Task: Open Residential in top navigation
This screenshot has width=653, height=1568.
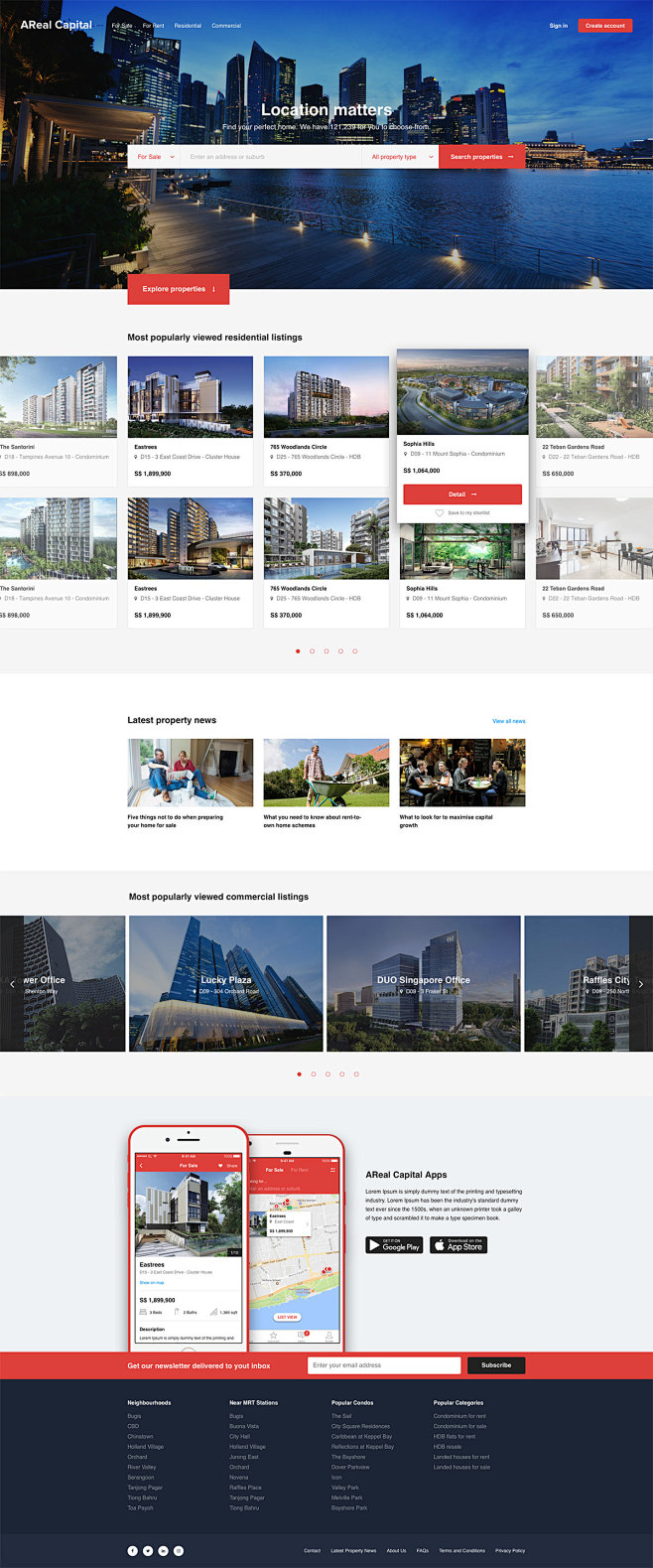Action: pos(188,26)
